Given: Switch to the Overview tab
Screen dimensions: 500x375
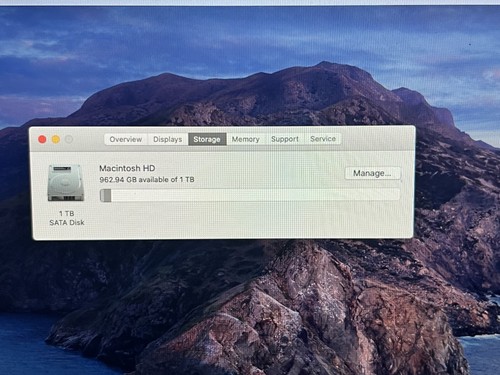Looking at the screenshot, I should [126, 139].
